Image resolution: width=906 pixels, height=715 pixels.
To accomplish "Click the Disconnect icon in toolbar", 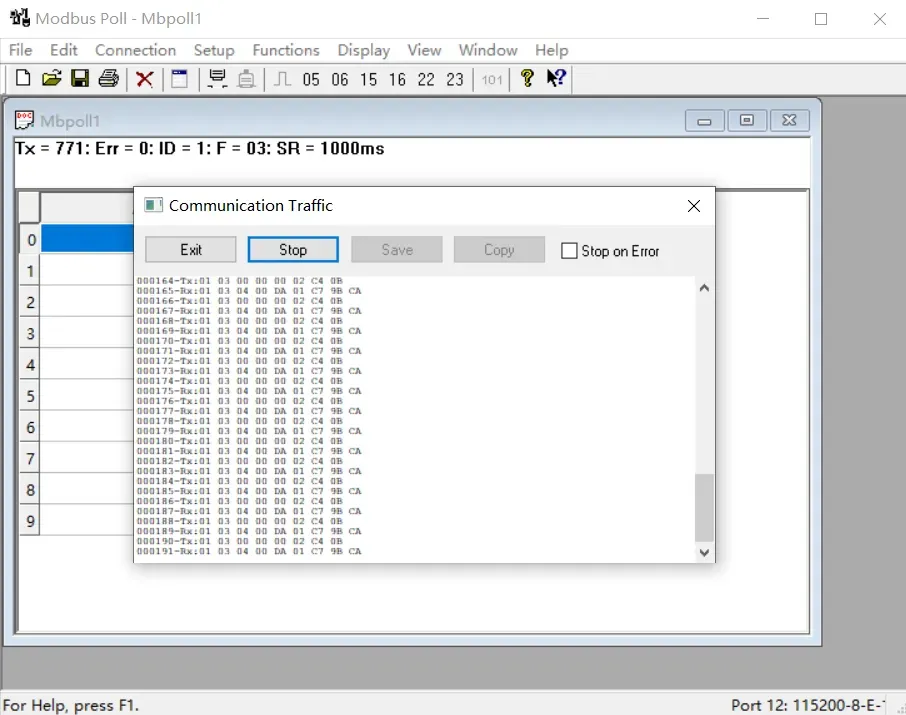I will coord(246,79).
